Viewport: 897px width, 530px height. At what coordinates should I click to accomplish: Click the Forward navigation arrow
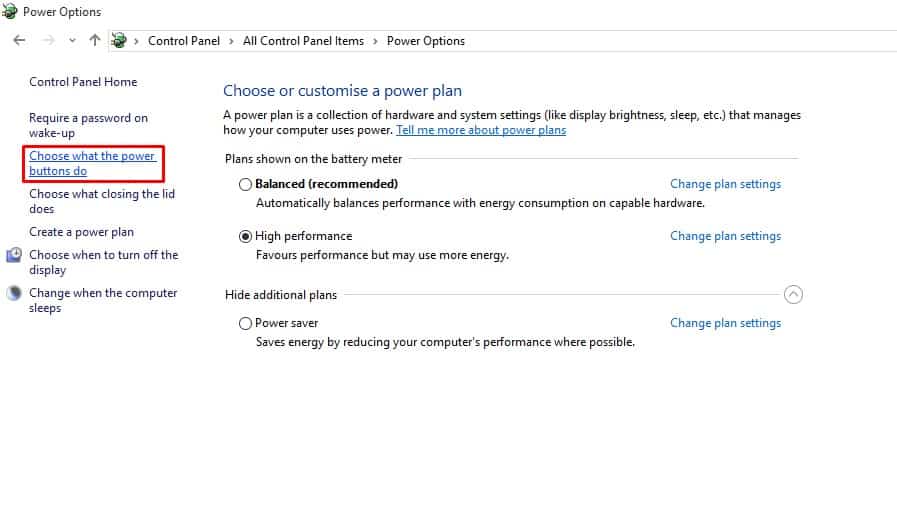tap(47, 41)
